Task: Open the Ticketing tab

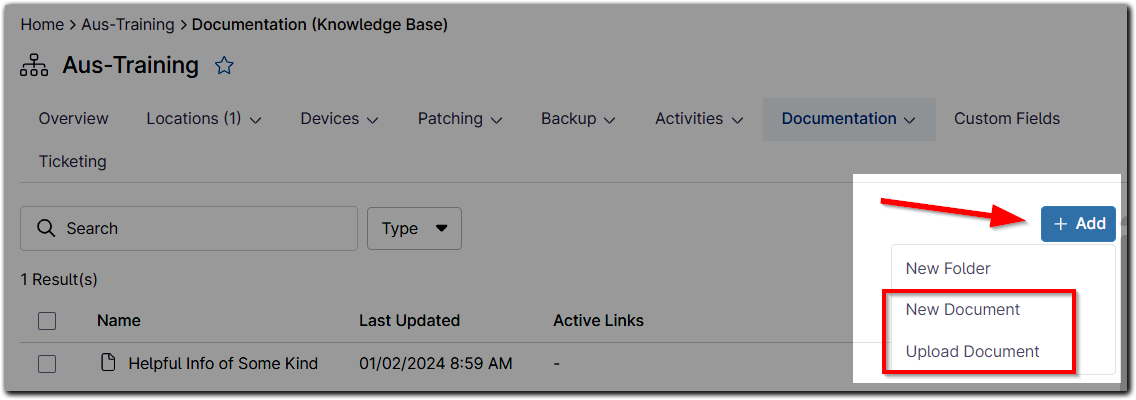Action: (x=72, y=162)
